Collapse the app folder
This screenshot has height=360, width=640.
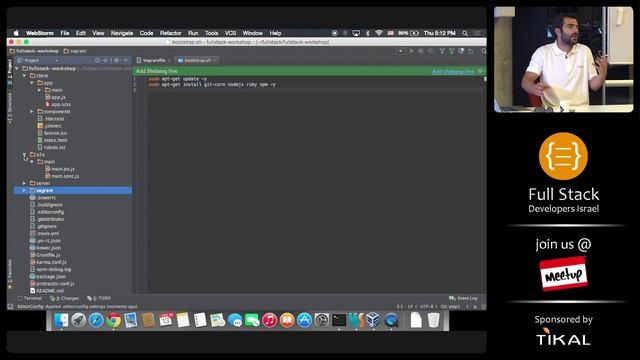coord(32,83)
